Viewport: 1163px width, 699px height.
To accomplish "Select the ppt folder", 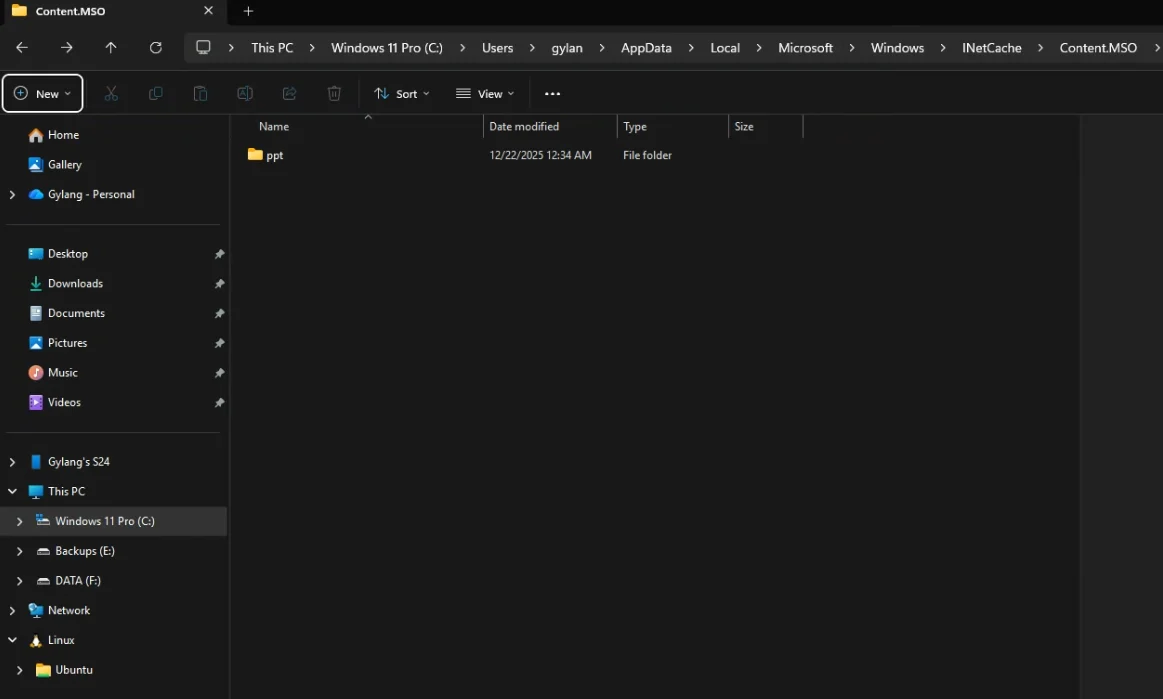I will 266,155.
